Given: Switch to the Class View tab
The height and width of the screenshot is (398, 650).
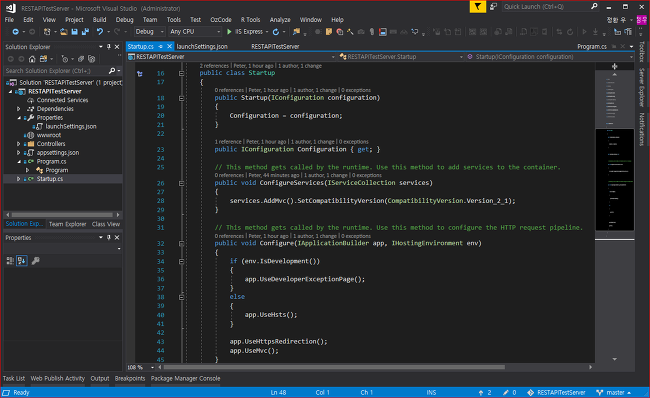Looking at the screenshot, I should click(106, 224).
